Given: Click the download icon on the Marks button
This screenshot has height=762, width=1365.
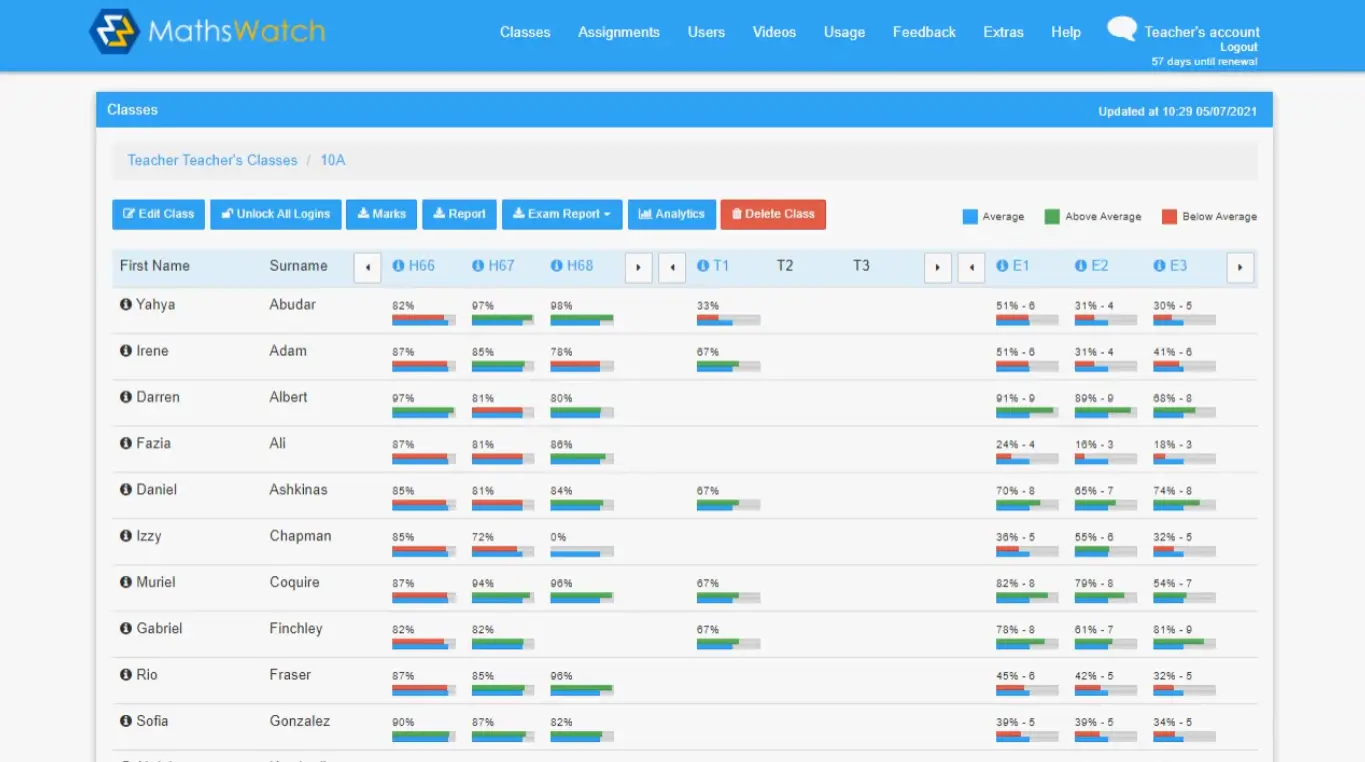Looking at the screenshot, I should 362,214.
